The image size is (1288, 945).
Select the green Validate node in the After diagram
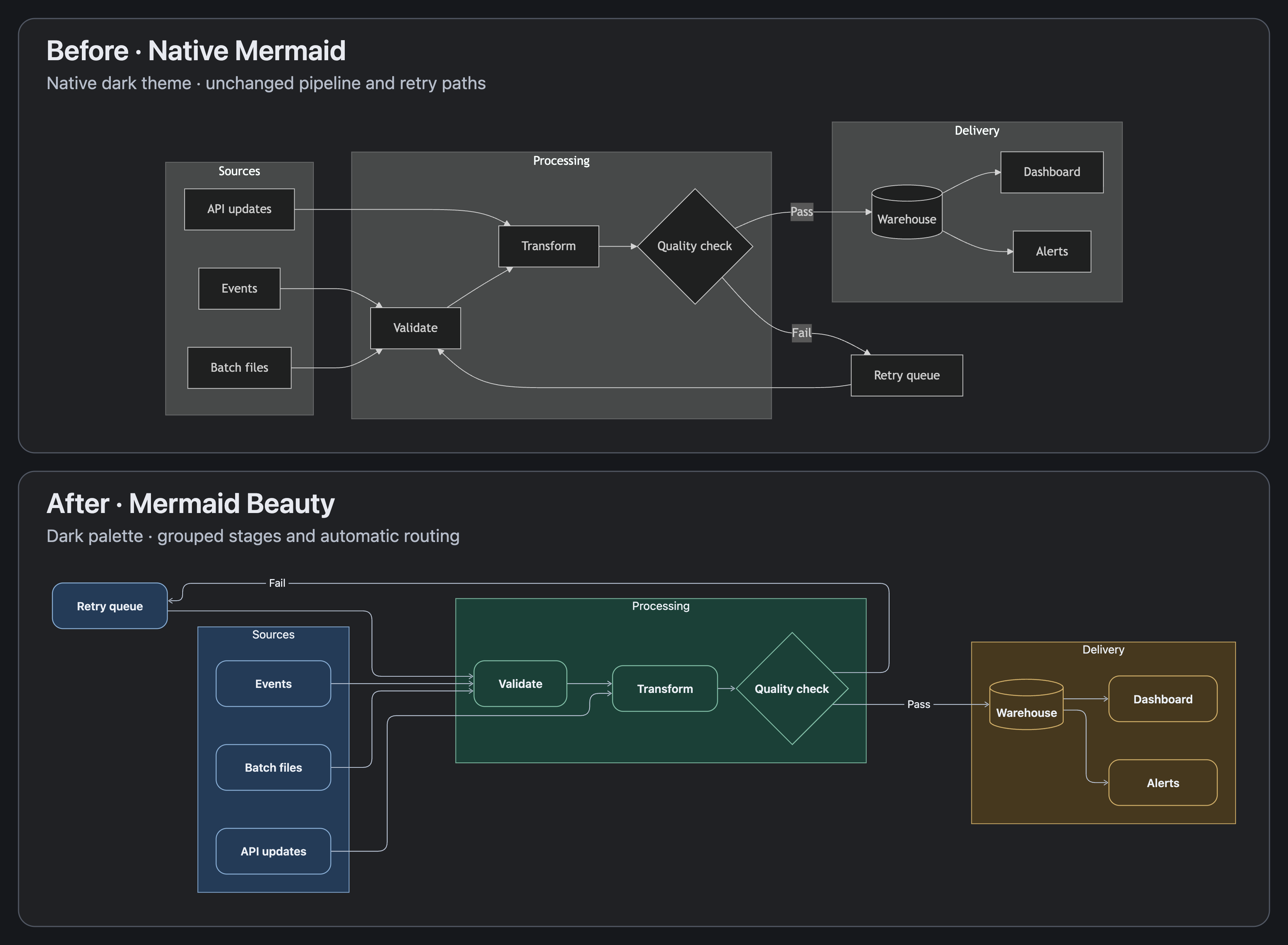520,684
